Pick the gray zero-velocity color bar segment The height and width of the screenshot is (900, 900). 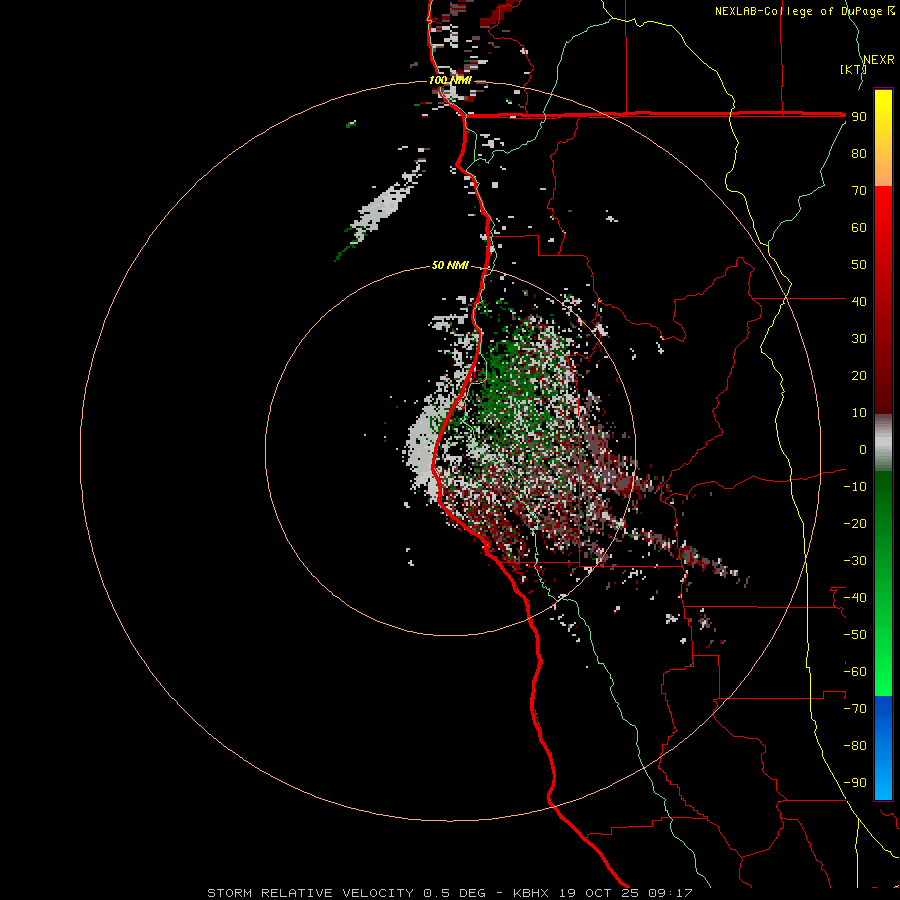click(883, 443)
